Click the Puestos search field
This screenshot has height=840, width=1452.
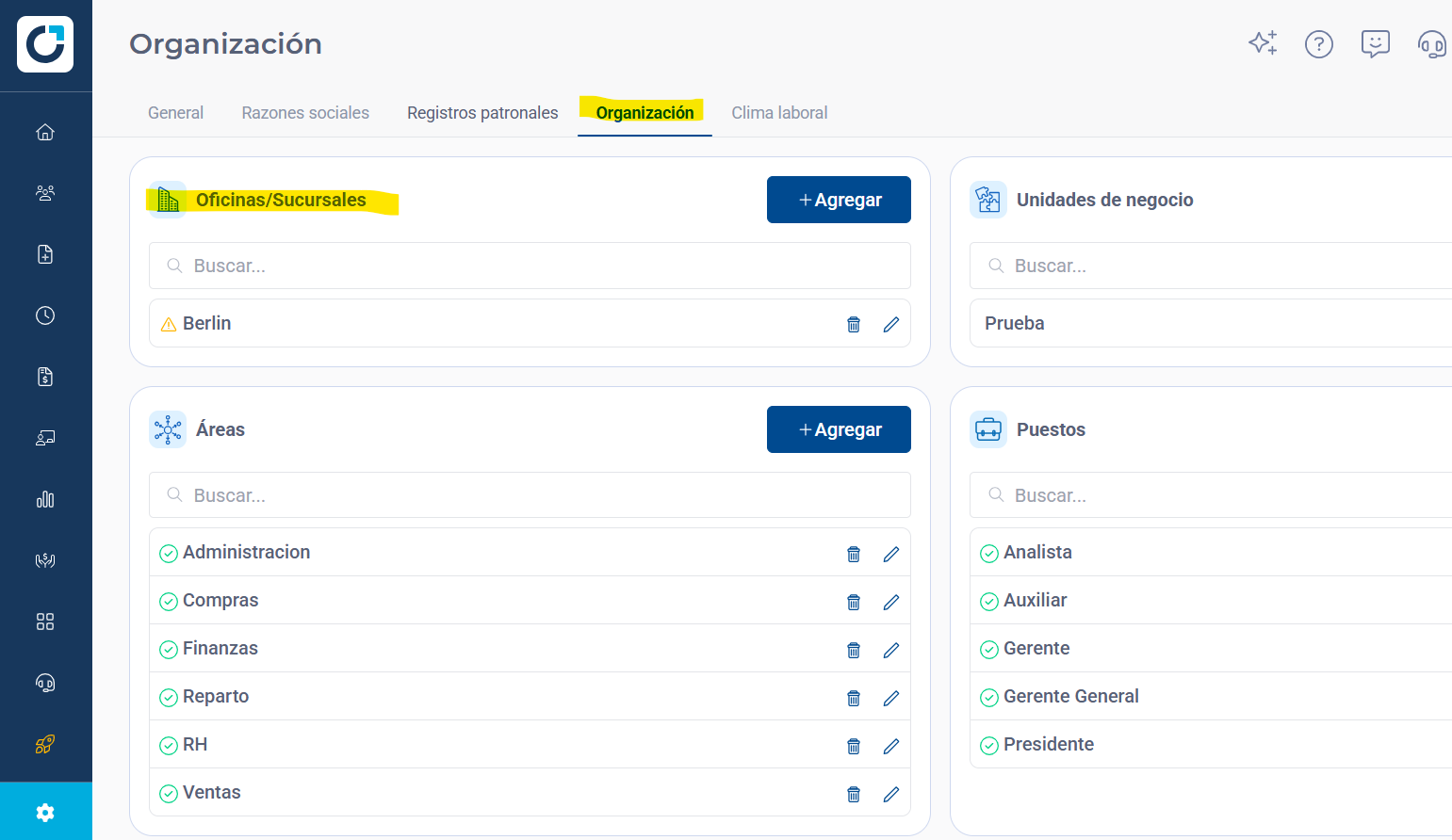[x=1211, y=495]
